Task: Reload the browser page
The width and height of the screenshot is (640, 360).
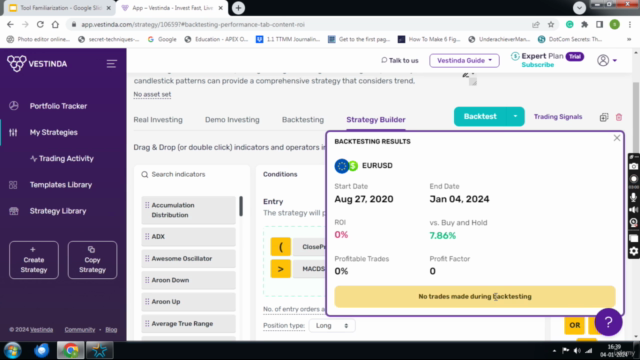Action: pos(40,24)
